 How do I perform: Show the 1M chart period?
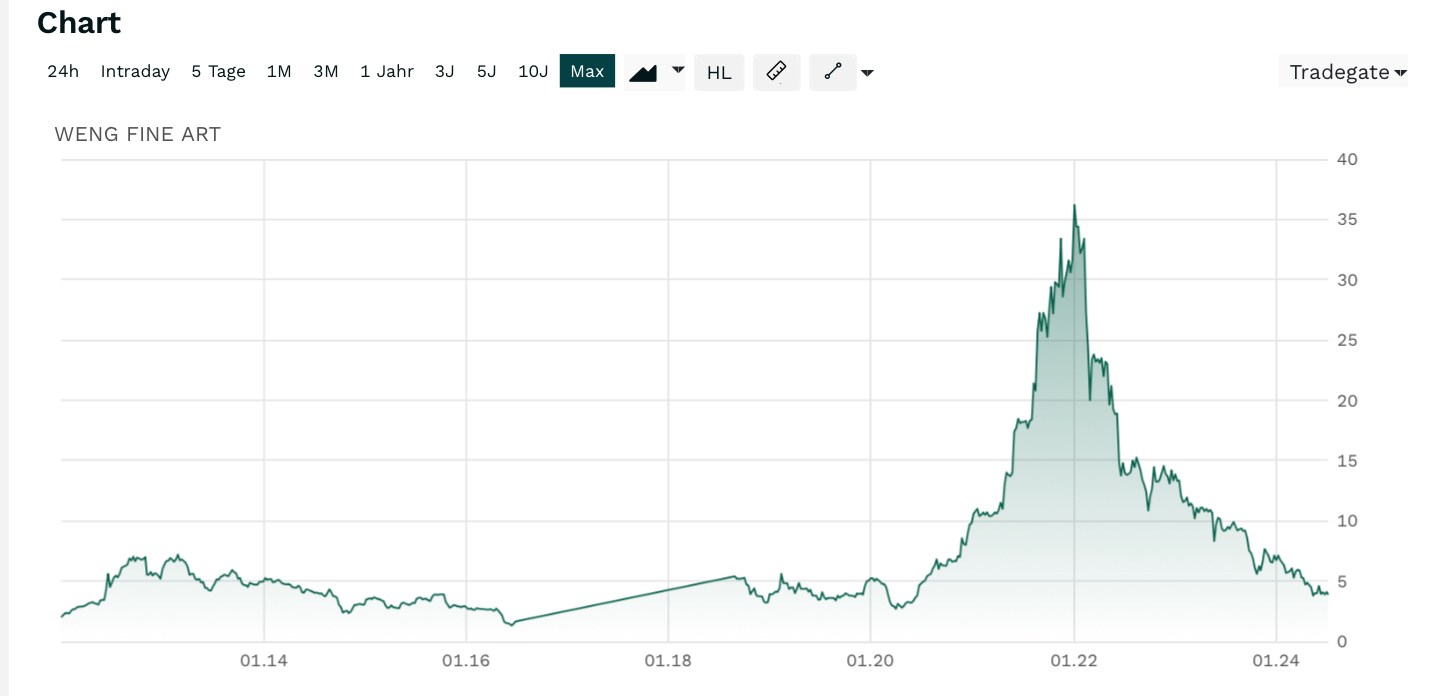279,71
